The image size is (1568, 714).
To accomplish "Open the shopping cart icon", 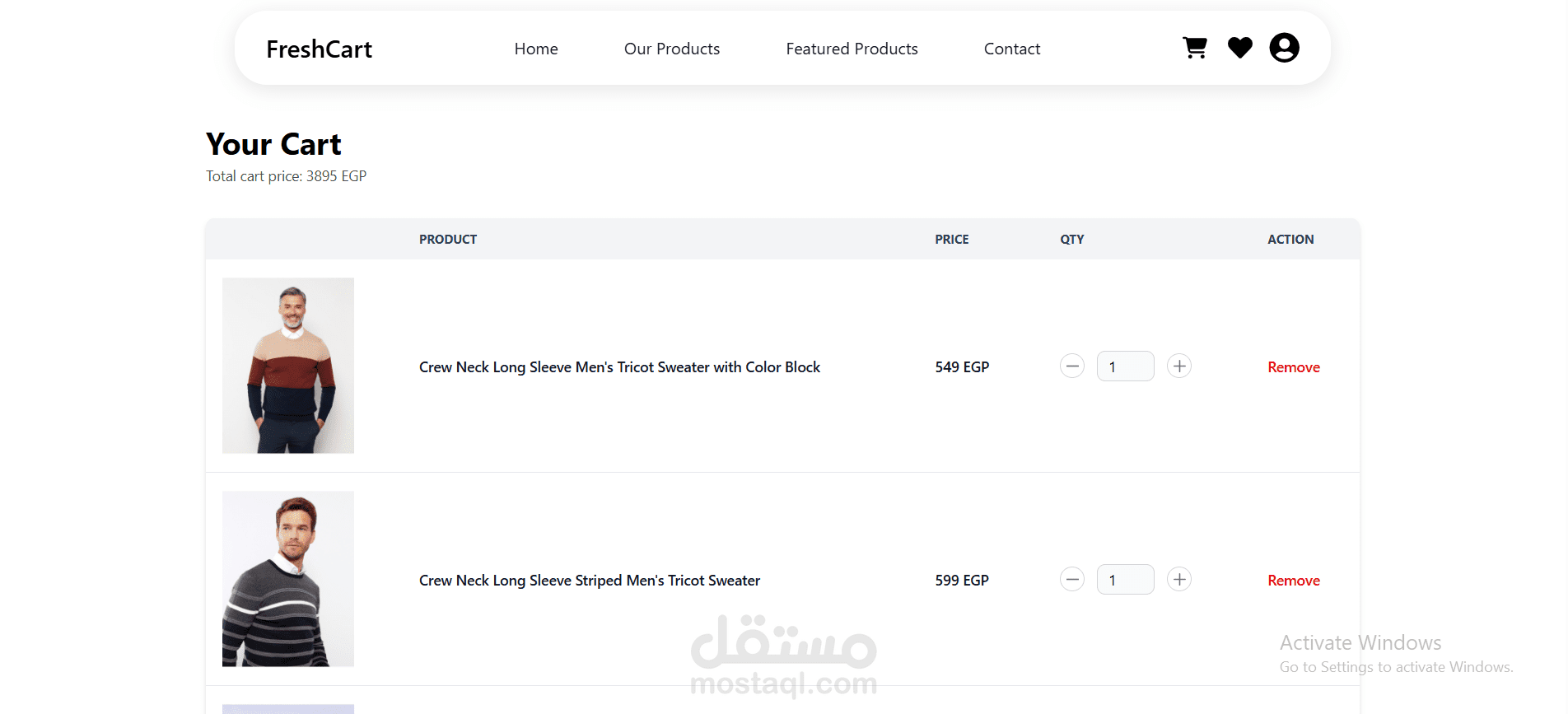I will (1195, 48).
